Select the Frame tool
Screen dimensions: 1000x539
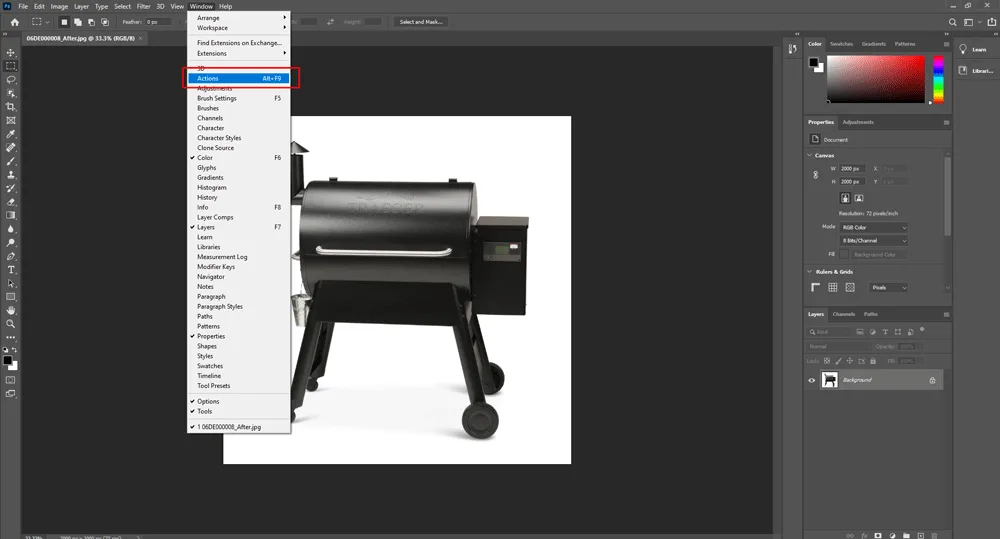point(11,120)
